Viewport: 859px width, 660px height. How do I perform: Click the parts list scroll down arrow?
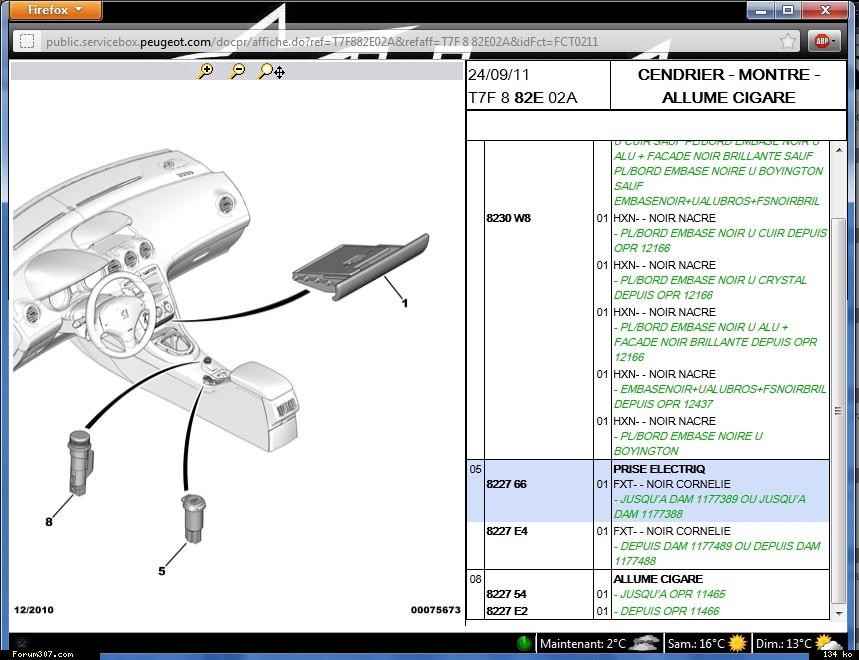coord(838,612)
